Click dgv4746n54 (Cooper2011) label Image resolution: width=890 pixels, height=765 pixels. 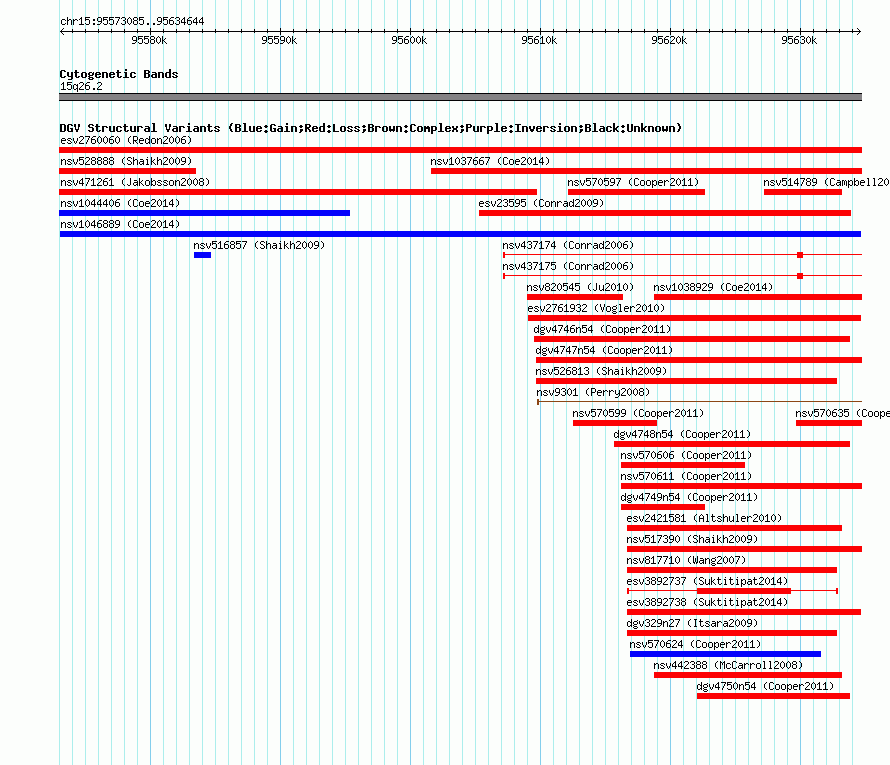(602, 329)
